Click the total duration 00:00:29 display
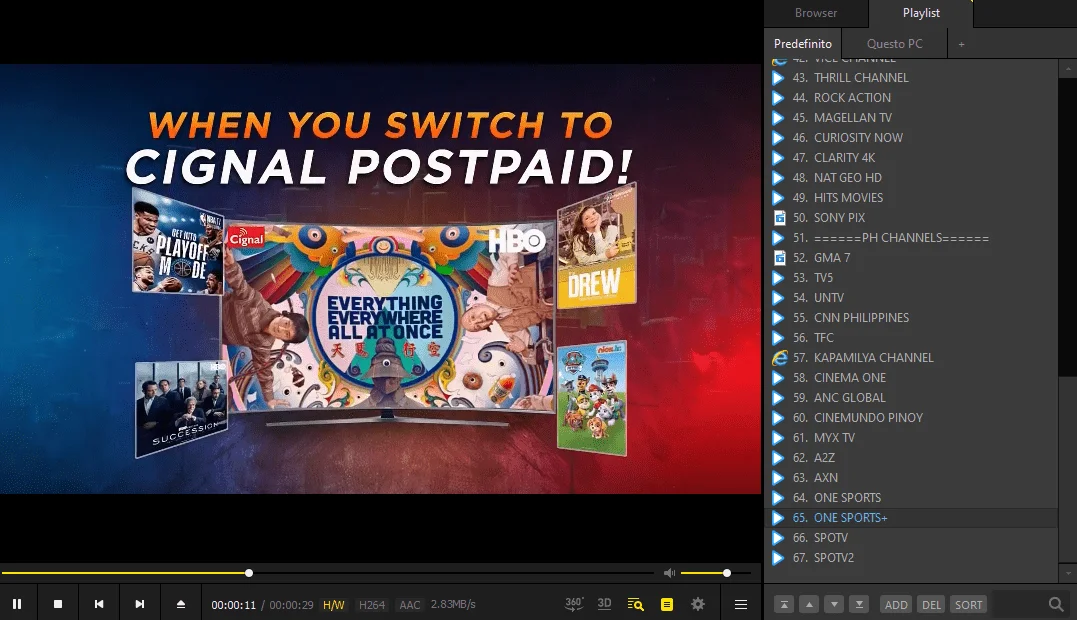 pyautogui.click(x=291, y=605)
